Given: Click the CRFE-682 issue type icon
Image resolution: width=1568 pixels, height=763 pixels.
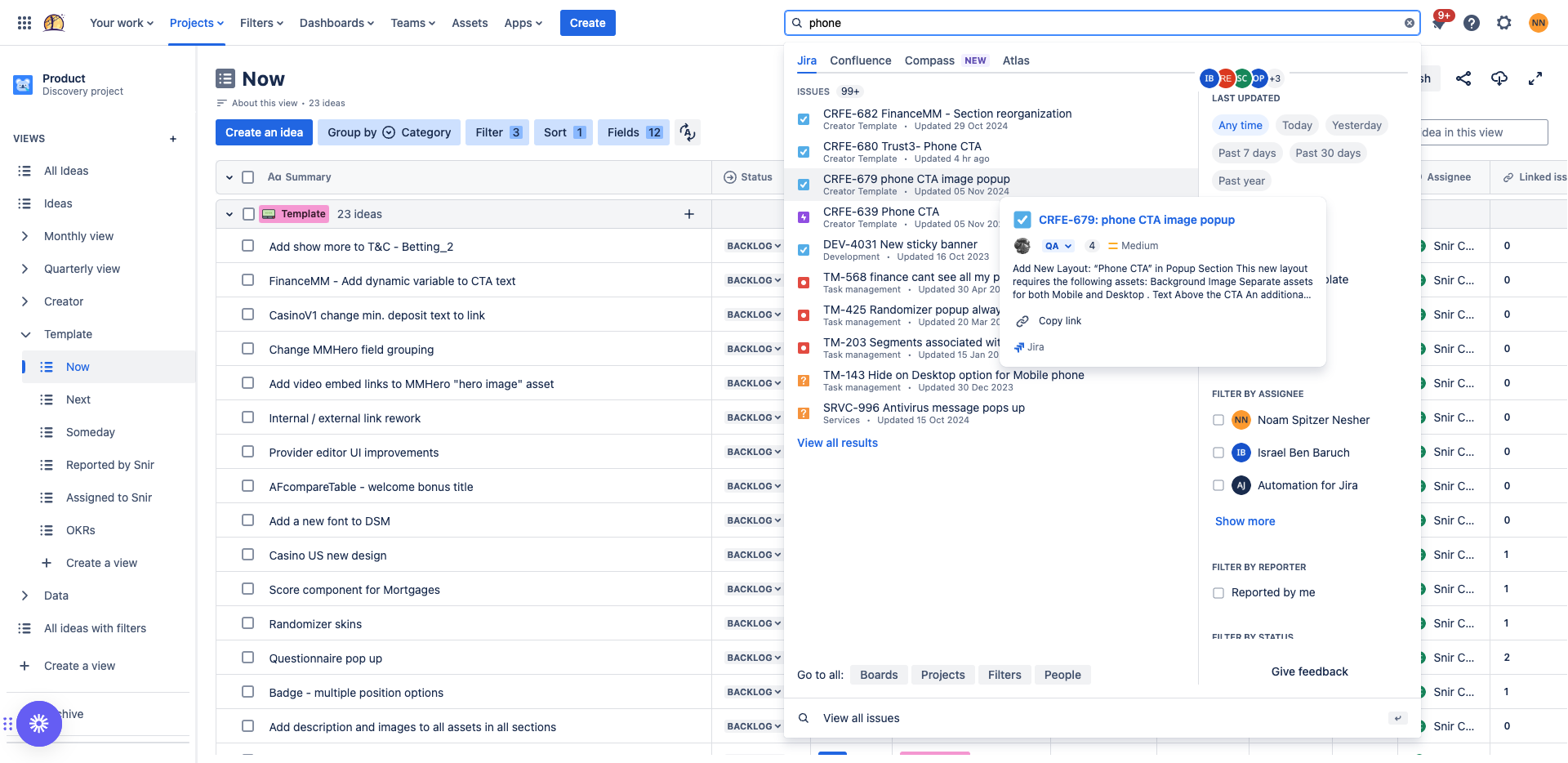Looking at the screenshot, I should (804, 119).
